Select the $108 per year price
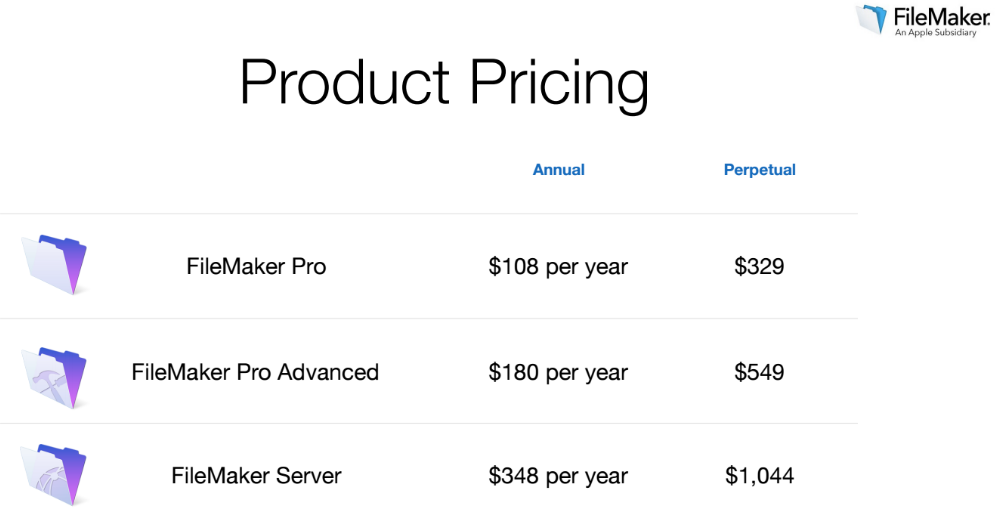The height and width of the screenshot is (516, 996). click(x=558, y=267)
